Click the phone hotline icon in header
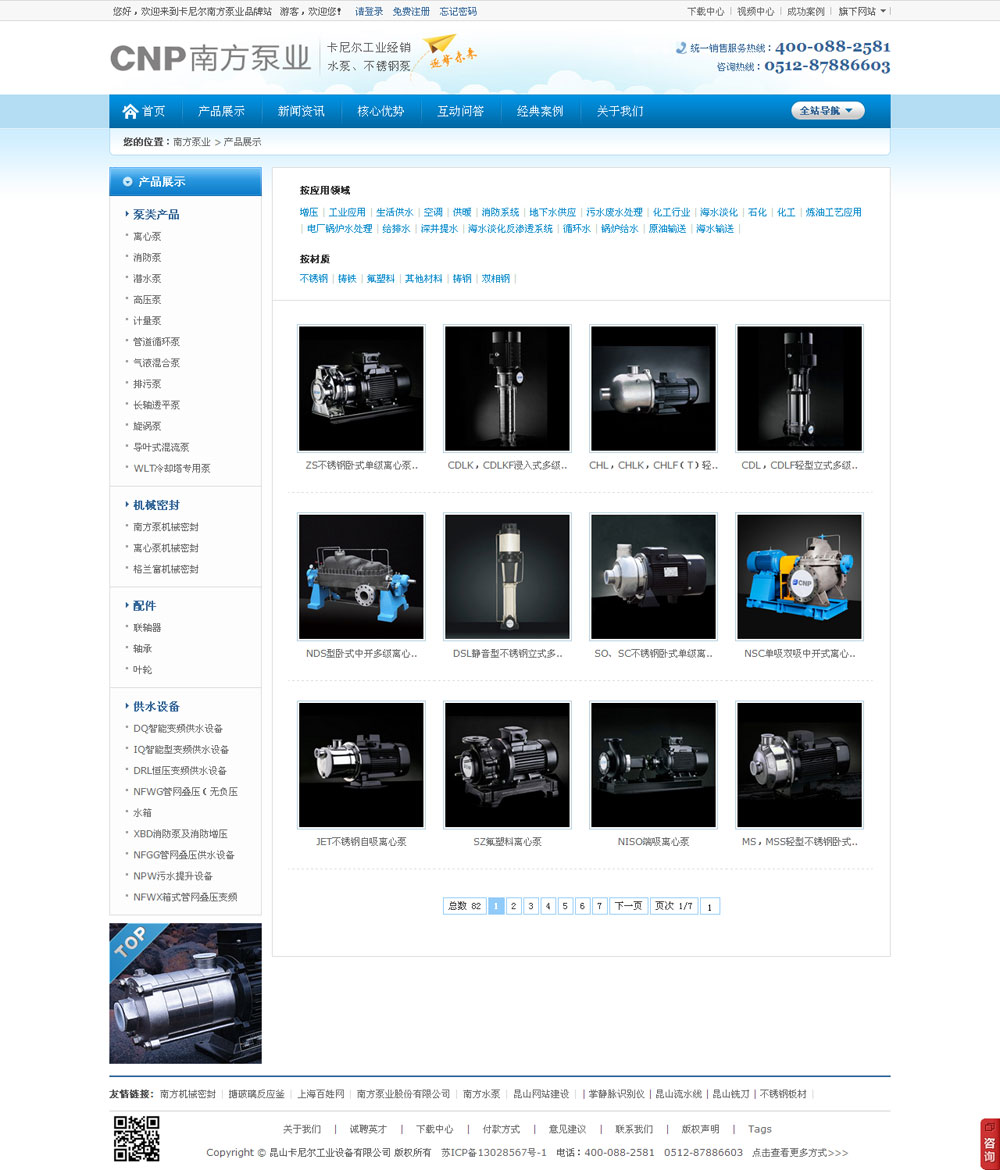Screen dimensions: 1000x1170 pos(681,47)
